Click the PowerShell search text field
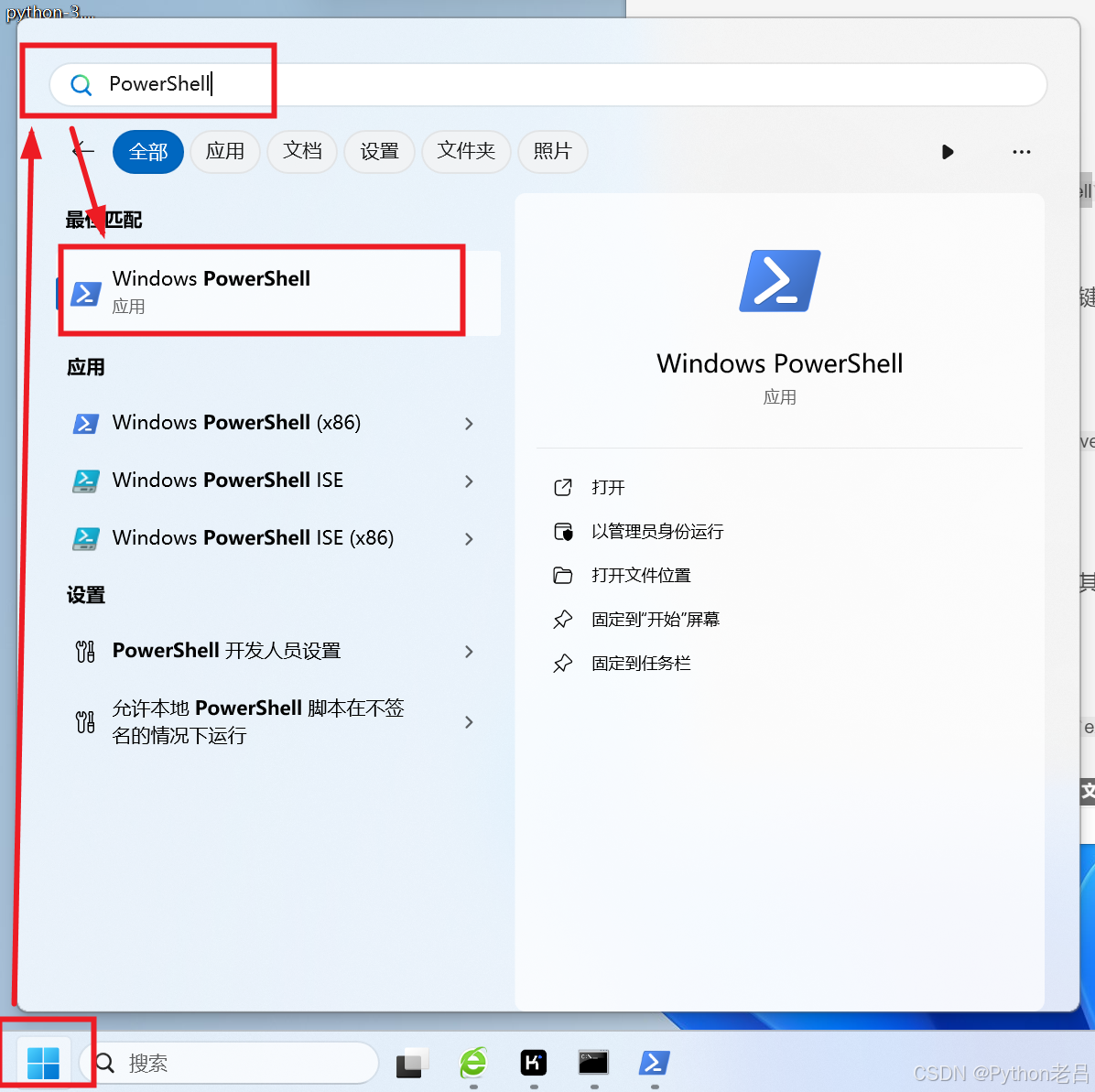This screenshot has width=1095, height=1092. pyautogui.click(x=548, y=84)
